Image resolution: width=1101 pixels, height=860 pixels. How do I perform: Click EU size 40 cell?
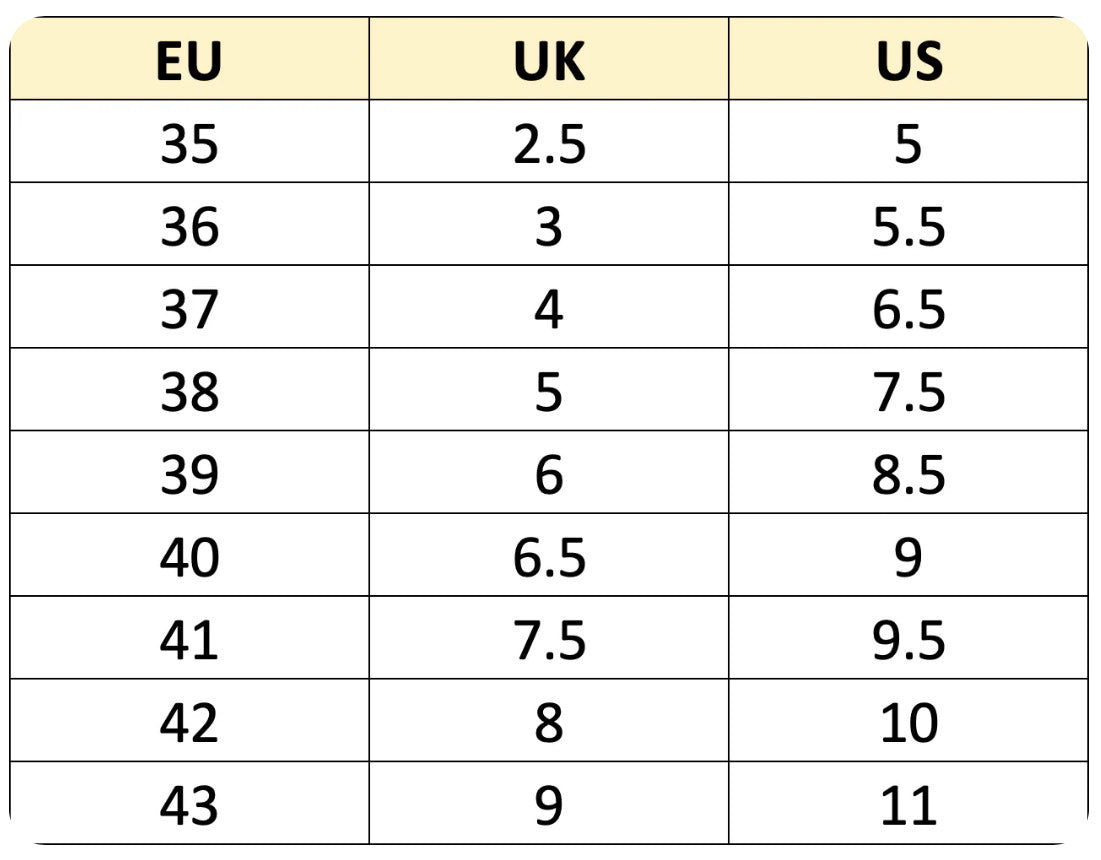coord(189,558)
